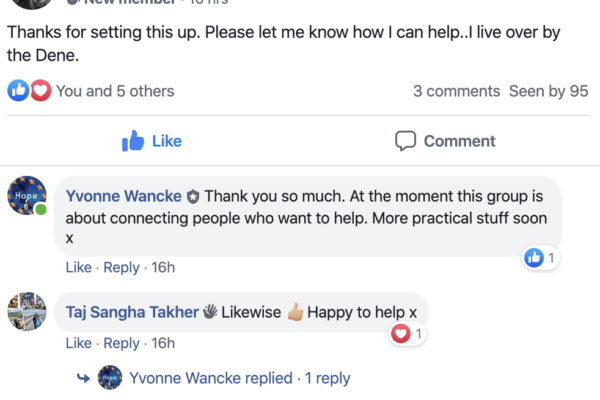Click the blue thumbs-up Like icon
Screen dimensions: 600x400
point(133,141)
